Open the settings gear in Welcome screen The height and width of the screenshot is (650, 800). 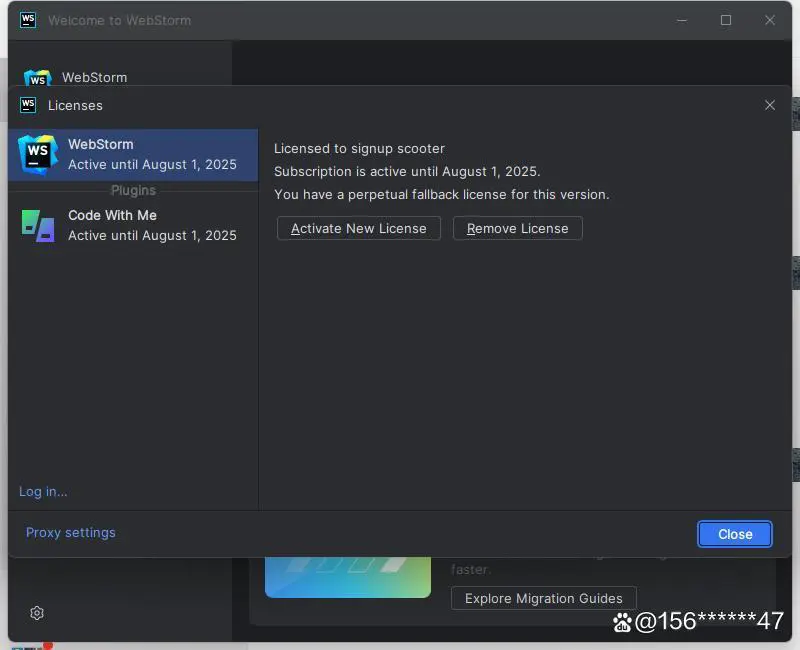(x=37, y=613)
